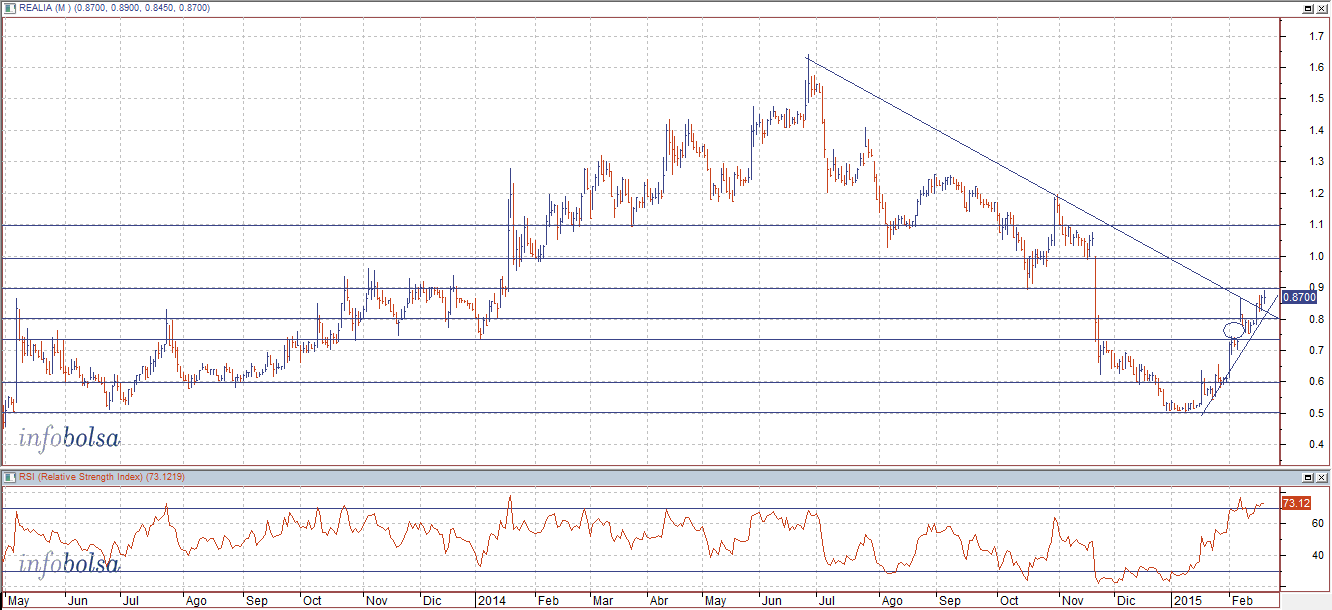Select the 73.12 RSI value label
This screenshot has height=610, width=1332.
pyautogui.click(x=1295, y=503)
